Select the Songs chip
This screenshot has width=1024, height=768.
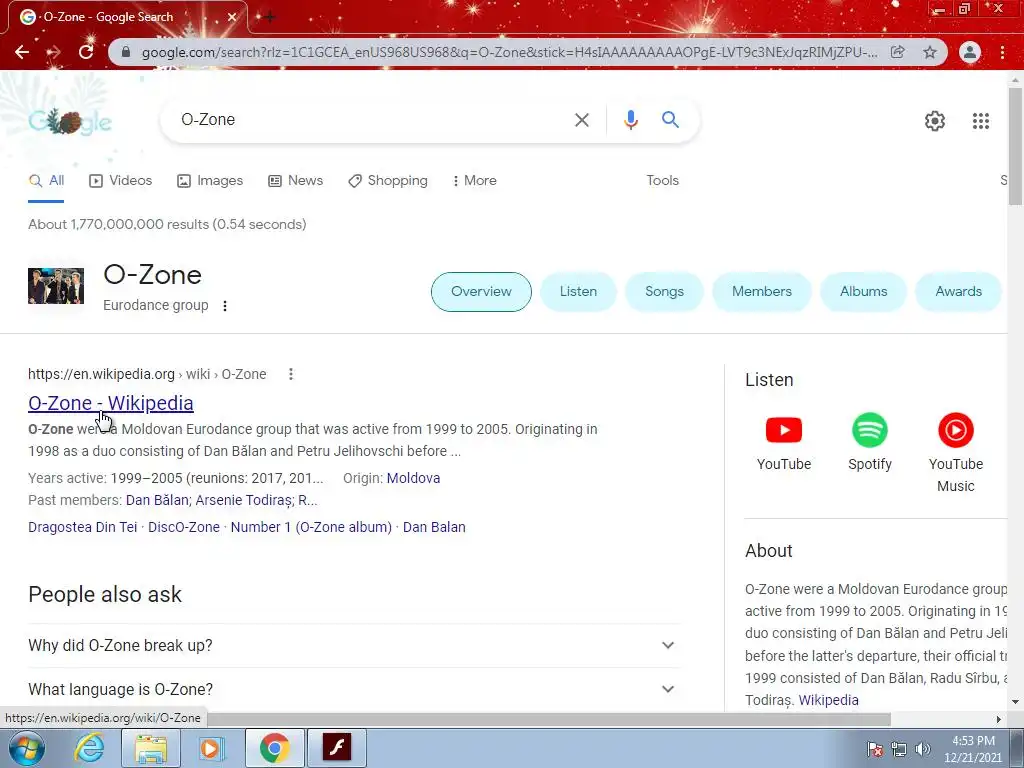(x=664, y=291)
